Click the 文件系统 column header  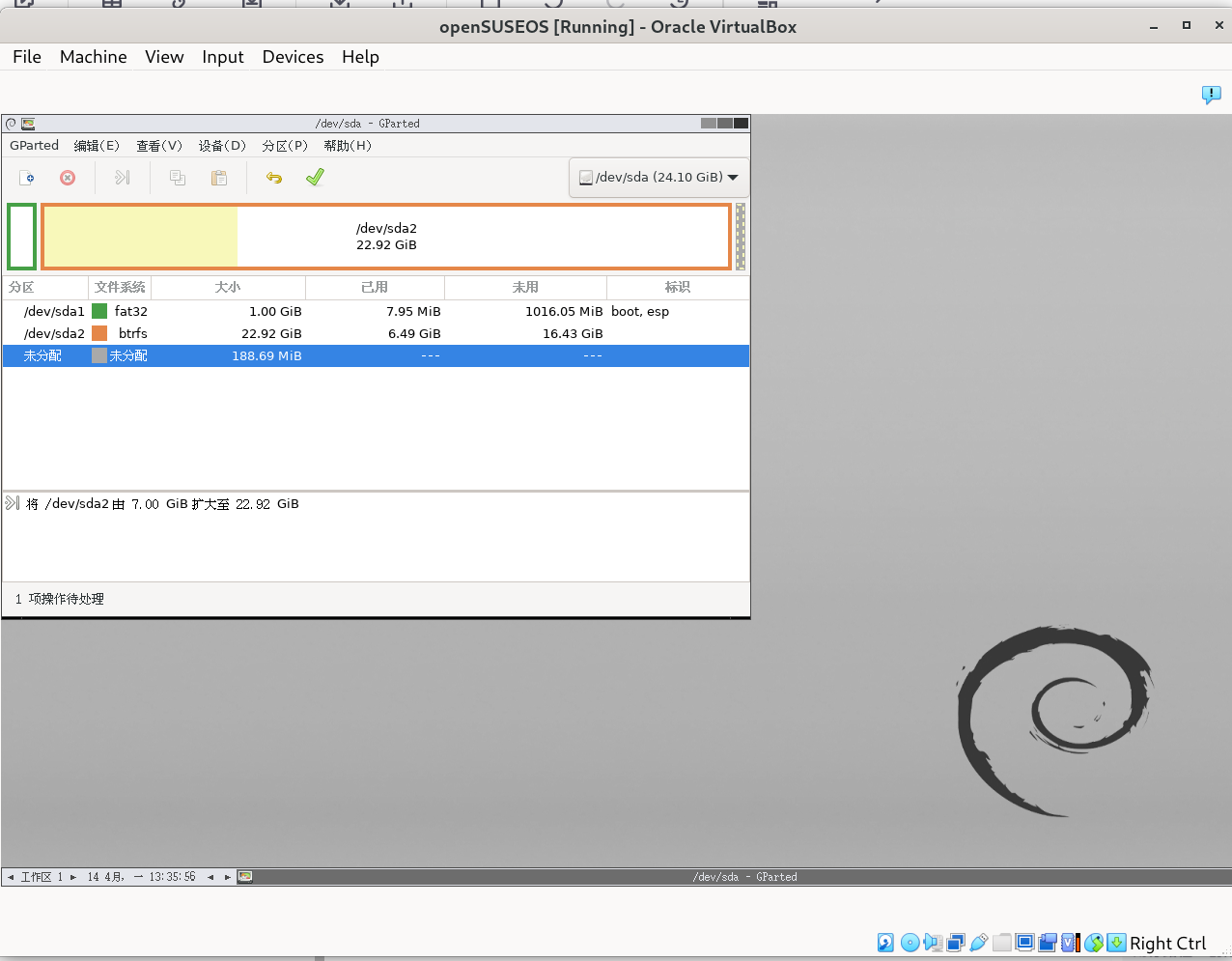(x=120, y=287)
